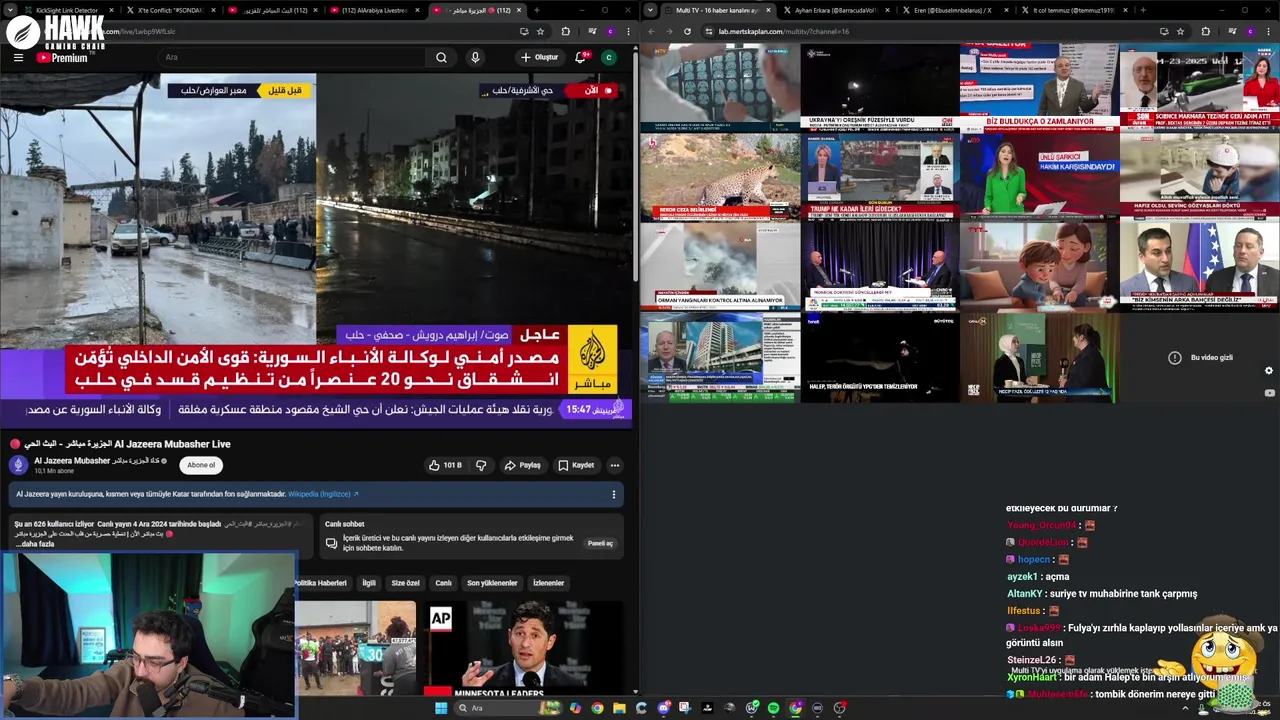Image resolution: width=1280 pixels, height=720 pixels.
Task: Expand tab search dropdown in YouTube window
Action: pos(11,10)
